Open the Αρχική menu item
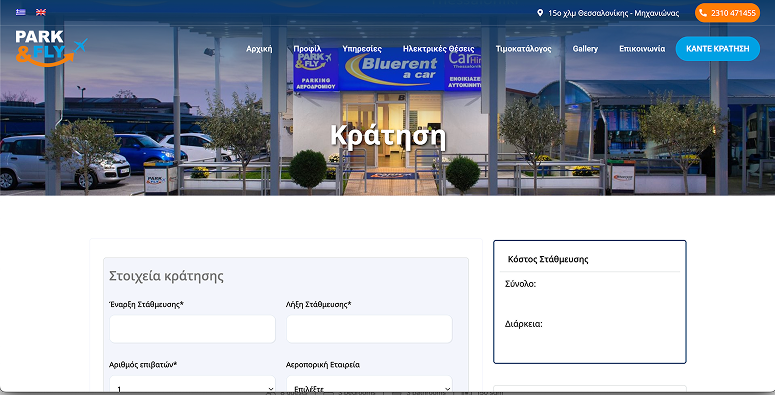 click(259, 48)
